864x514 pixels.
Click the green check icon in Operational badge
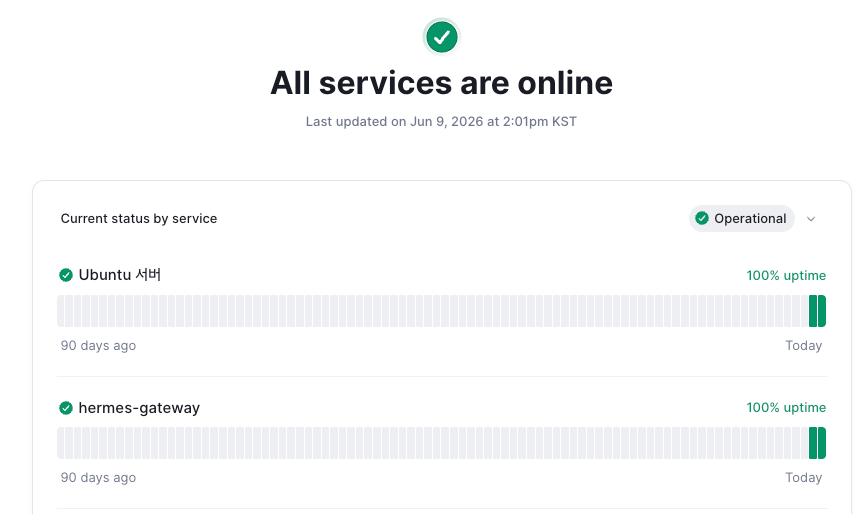(701, 218)
